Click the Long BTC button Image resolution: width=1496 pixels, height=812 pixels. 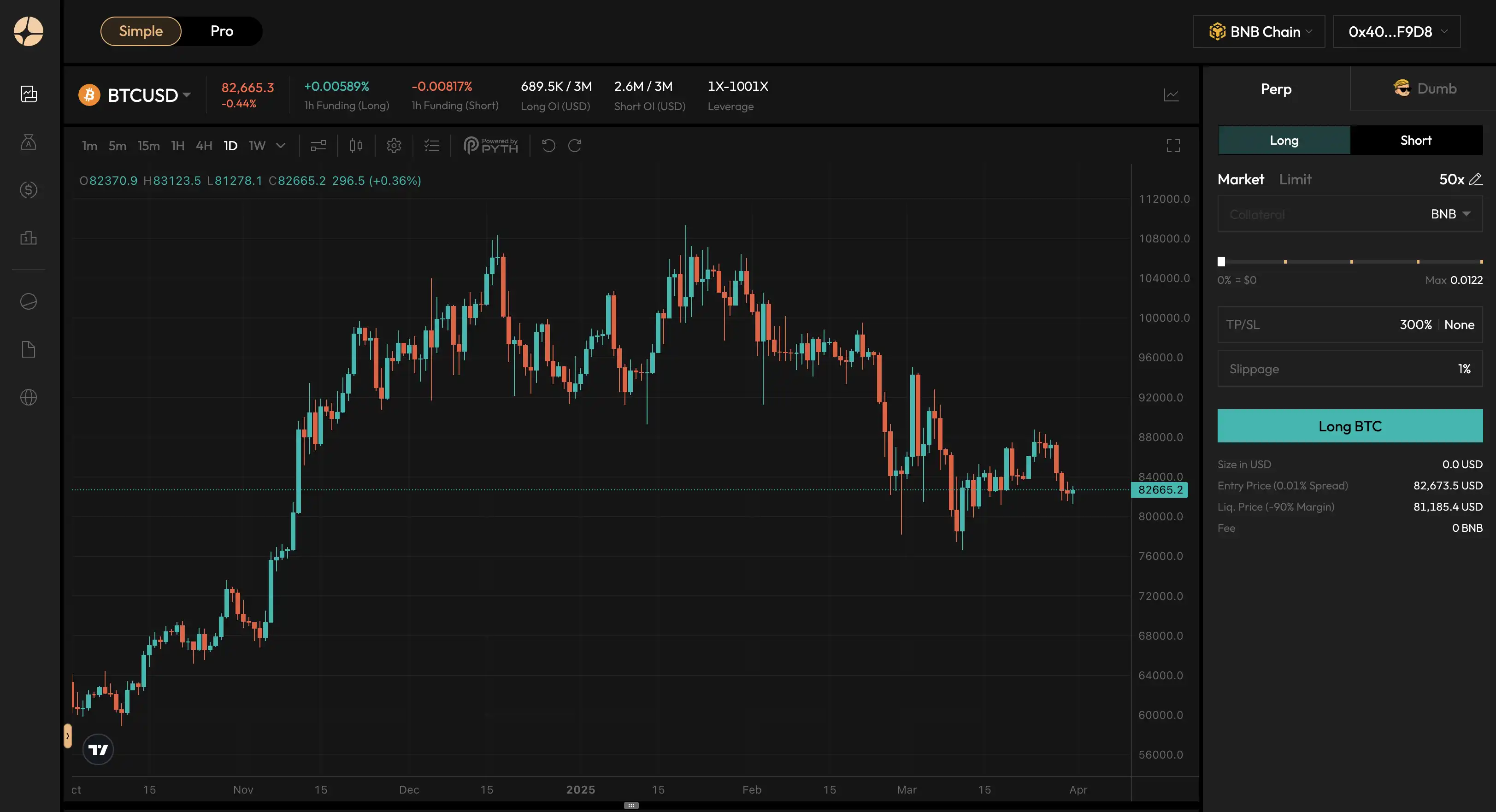(x=1349, y=426)
